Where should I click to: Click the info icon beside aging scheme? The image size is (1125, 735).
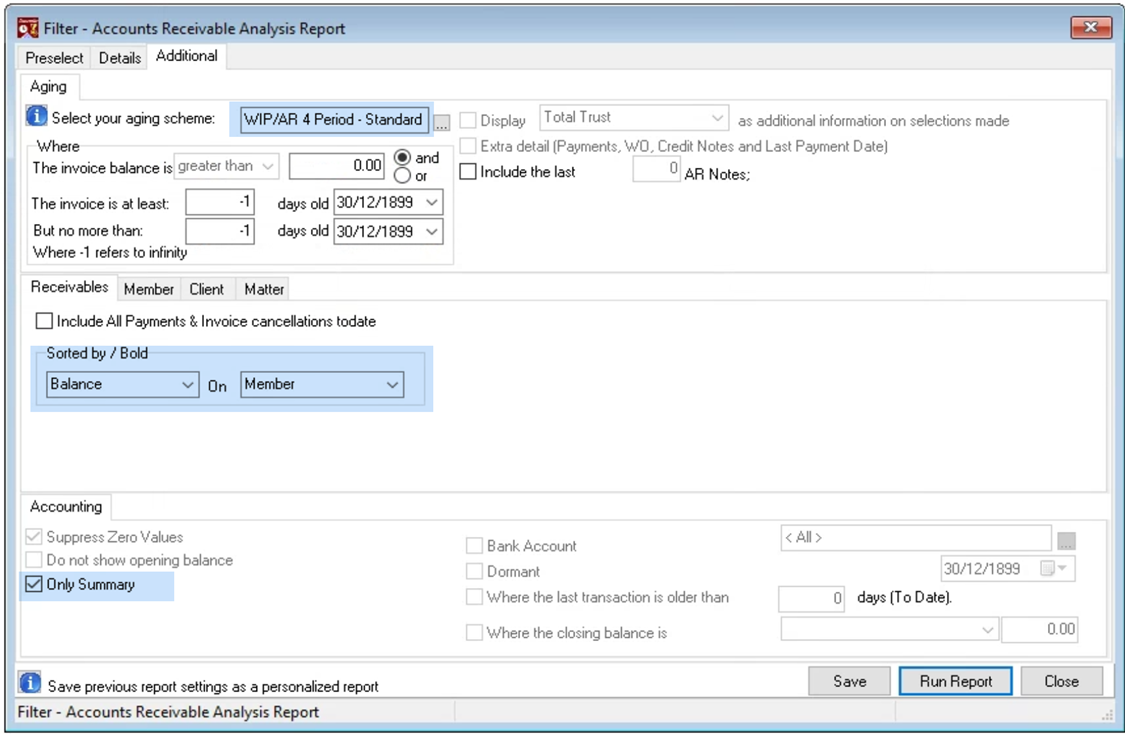(x=37, y=116)
